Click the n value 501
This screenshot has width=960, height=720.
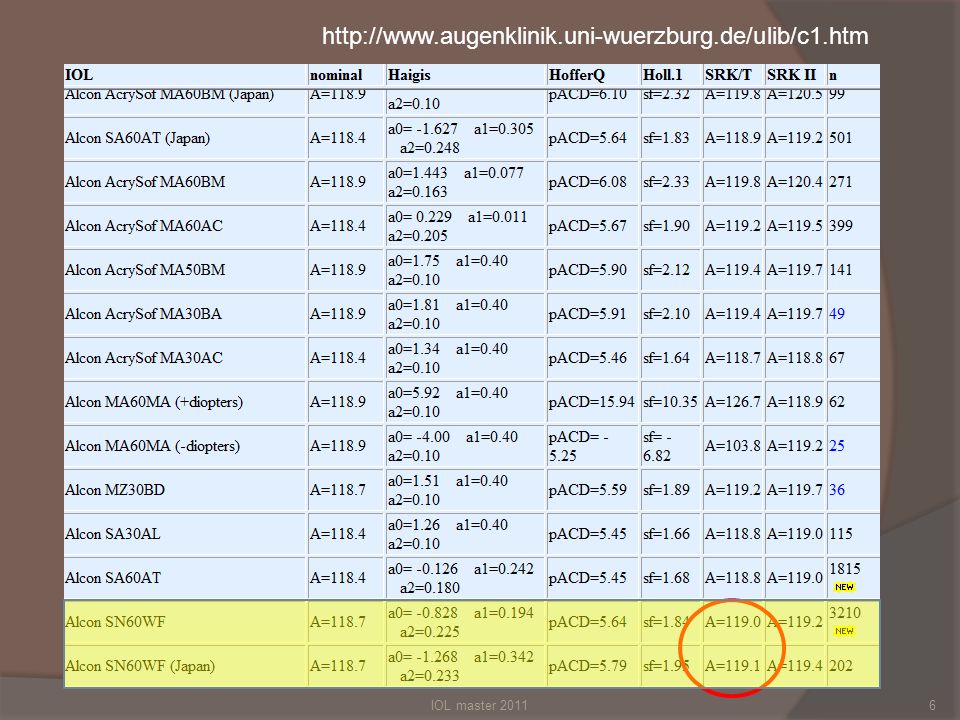(841, 137)
